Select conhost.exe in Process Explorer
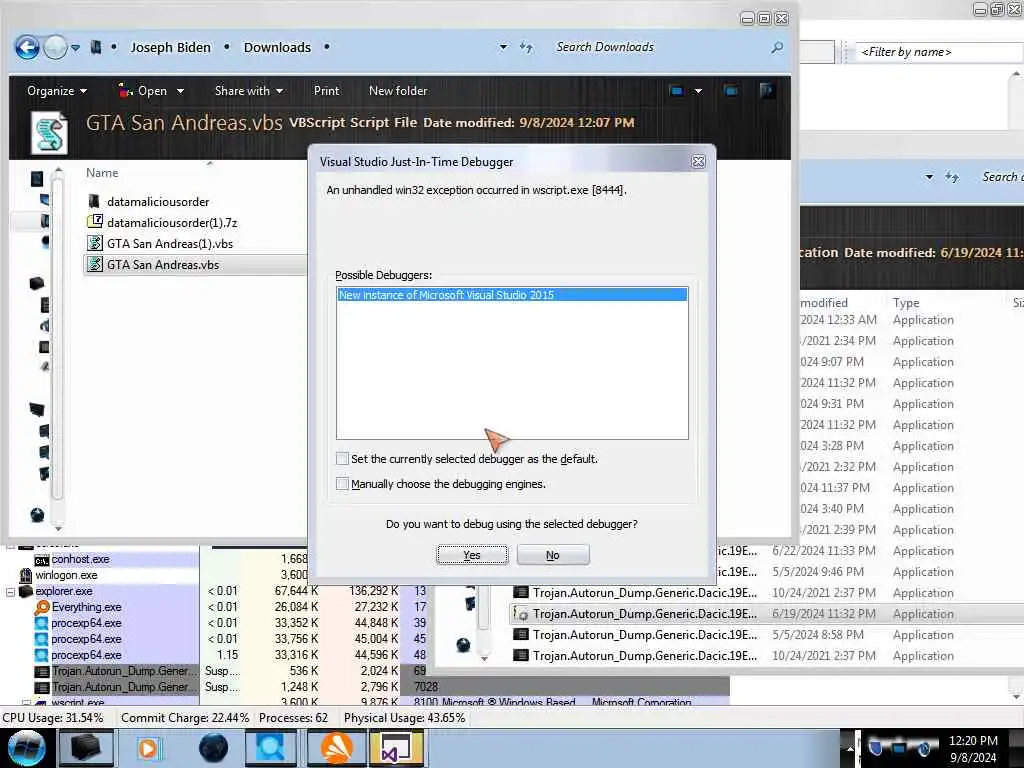This screenshot has width=1024, height=768. click(80, 559)
